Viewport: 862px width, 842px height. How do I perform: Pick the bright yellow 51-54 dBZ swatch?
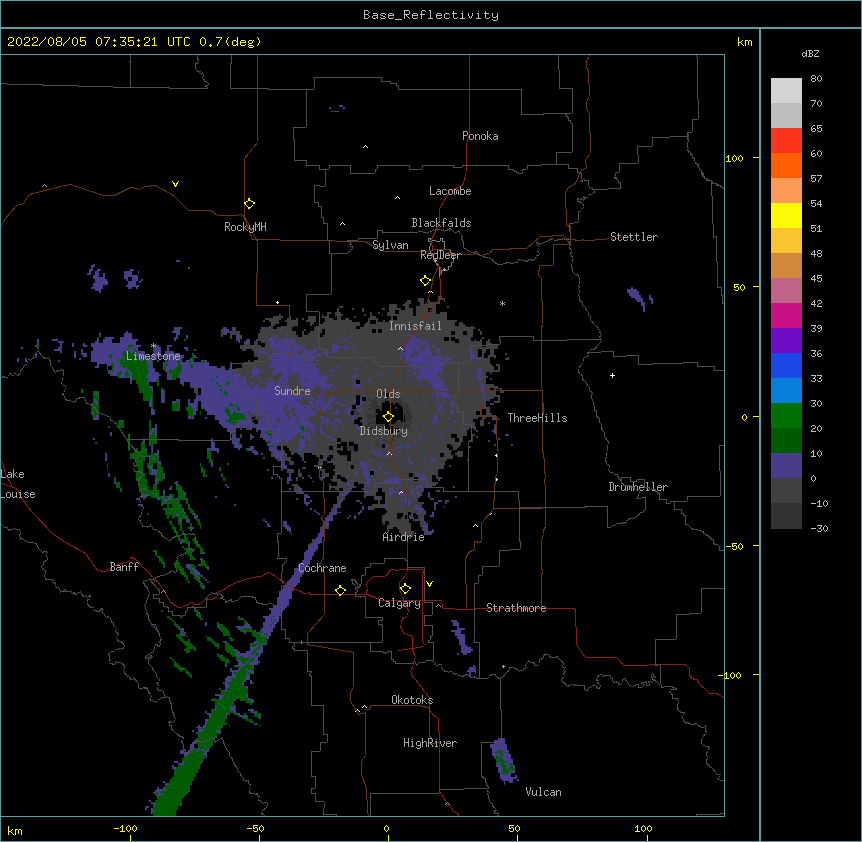pos(786,215)
